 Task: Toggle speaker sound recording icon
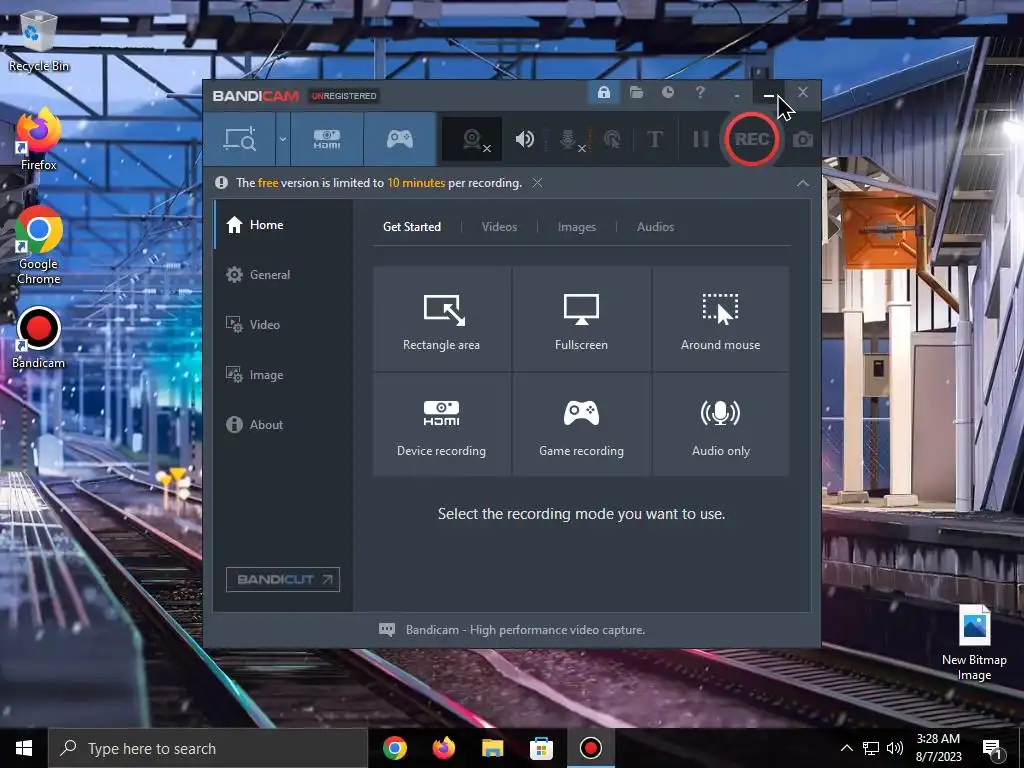click(x=524, y=139)
